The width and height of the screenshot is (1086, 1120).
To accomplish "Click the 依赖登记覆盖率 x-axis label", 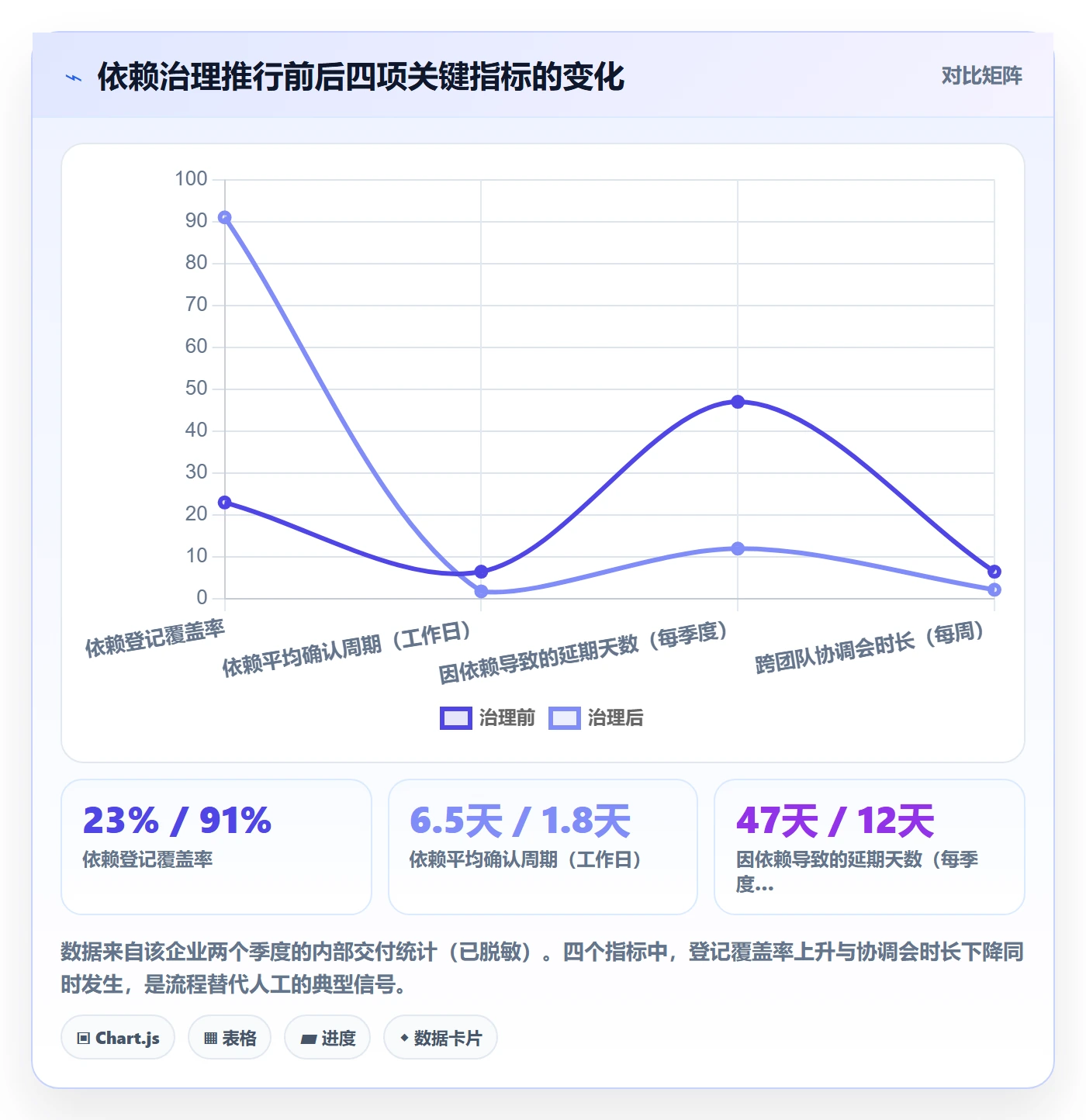I will coord(154,638).
